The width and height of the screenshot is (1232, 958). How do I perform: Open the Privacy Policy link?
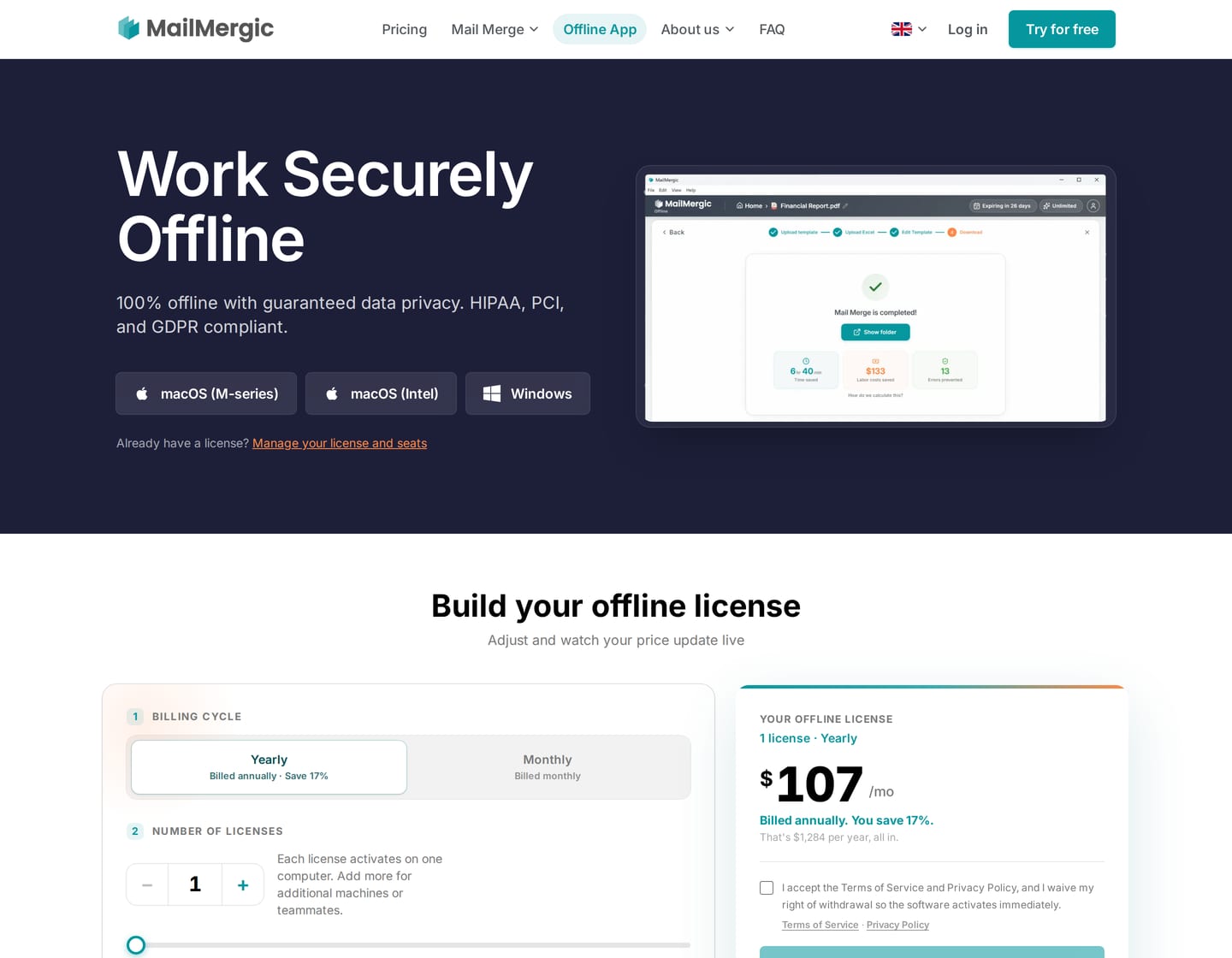(x=897, y=925)
